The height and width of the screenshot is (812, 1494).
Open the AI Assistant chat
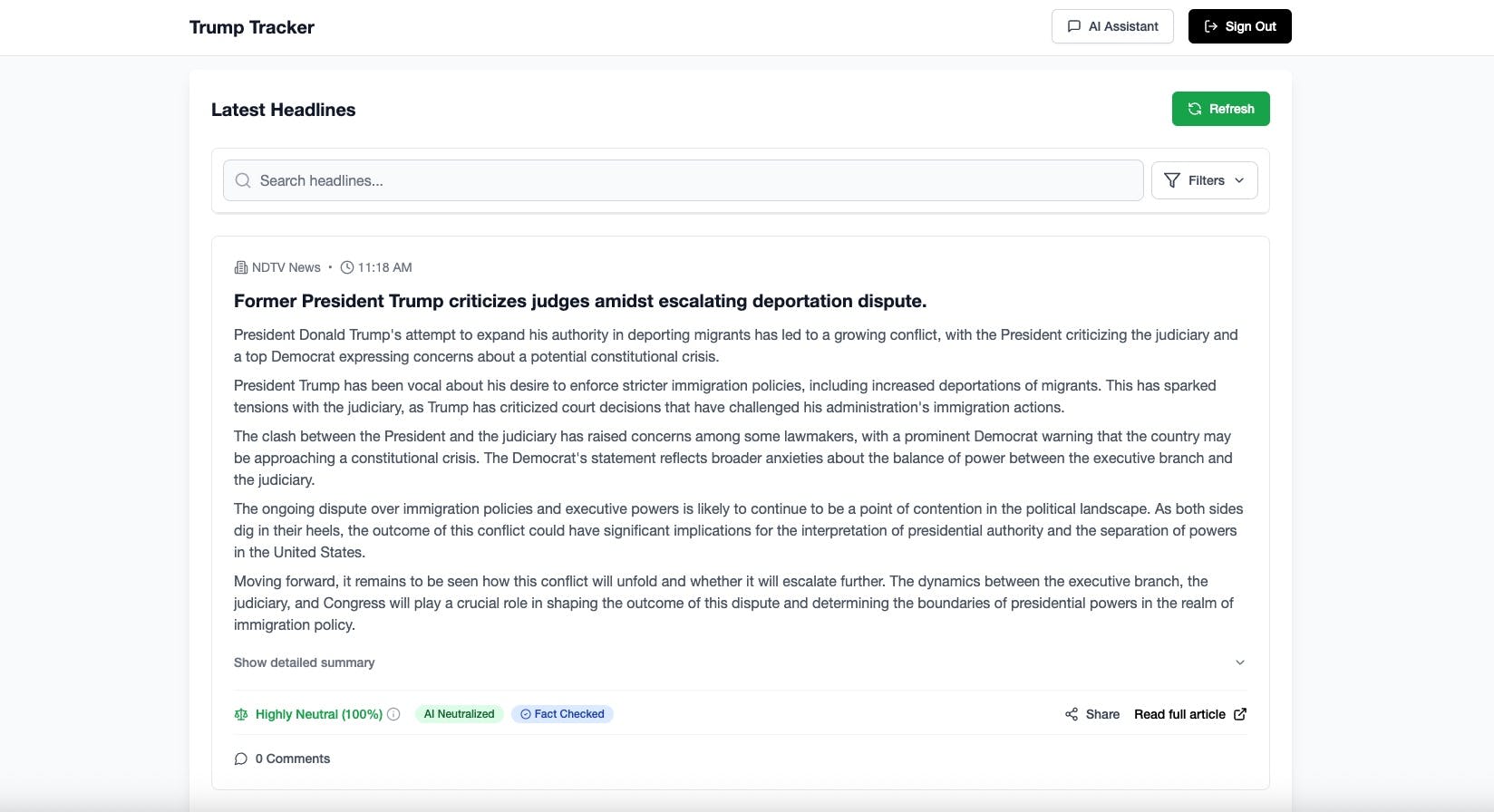click(1112, 26)
